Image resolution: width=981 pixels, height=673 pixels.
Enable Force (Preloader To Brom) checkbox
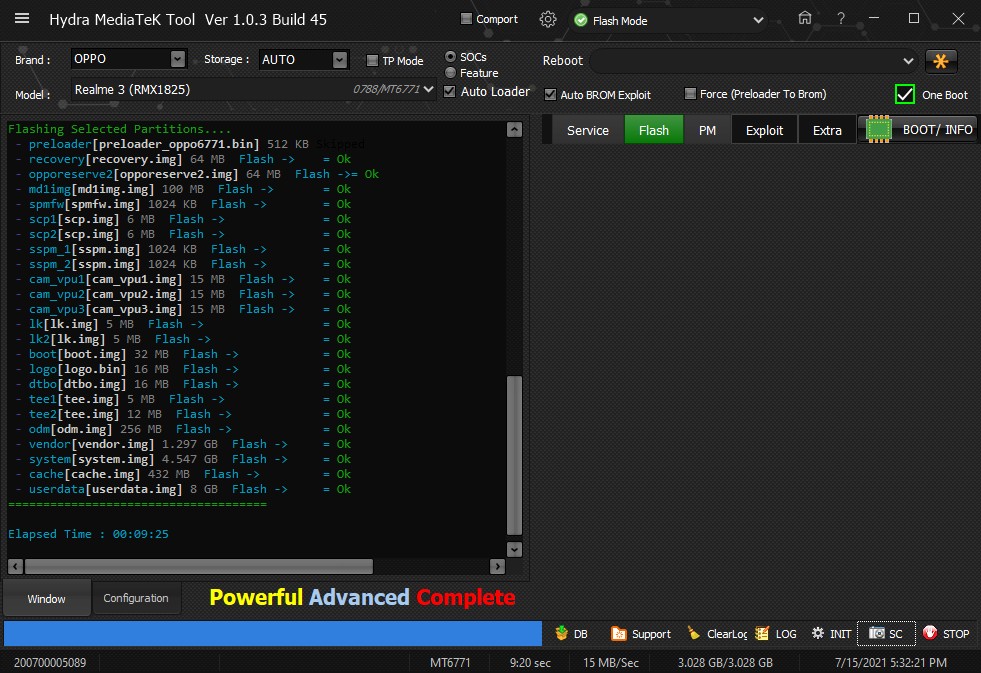coord(690,94)
